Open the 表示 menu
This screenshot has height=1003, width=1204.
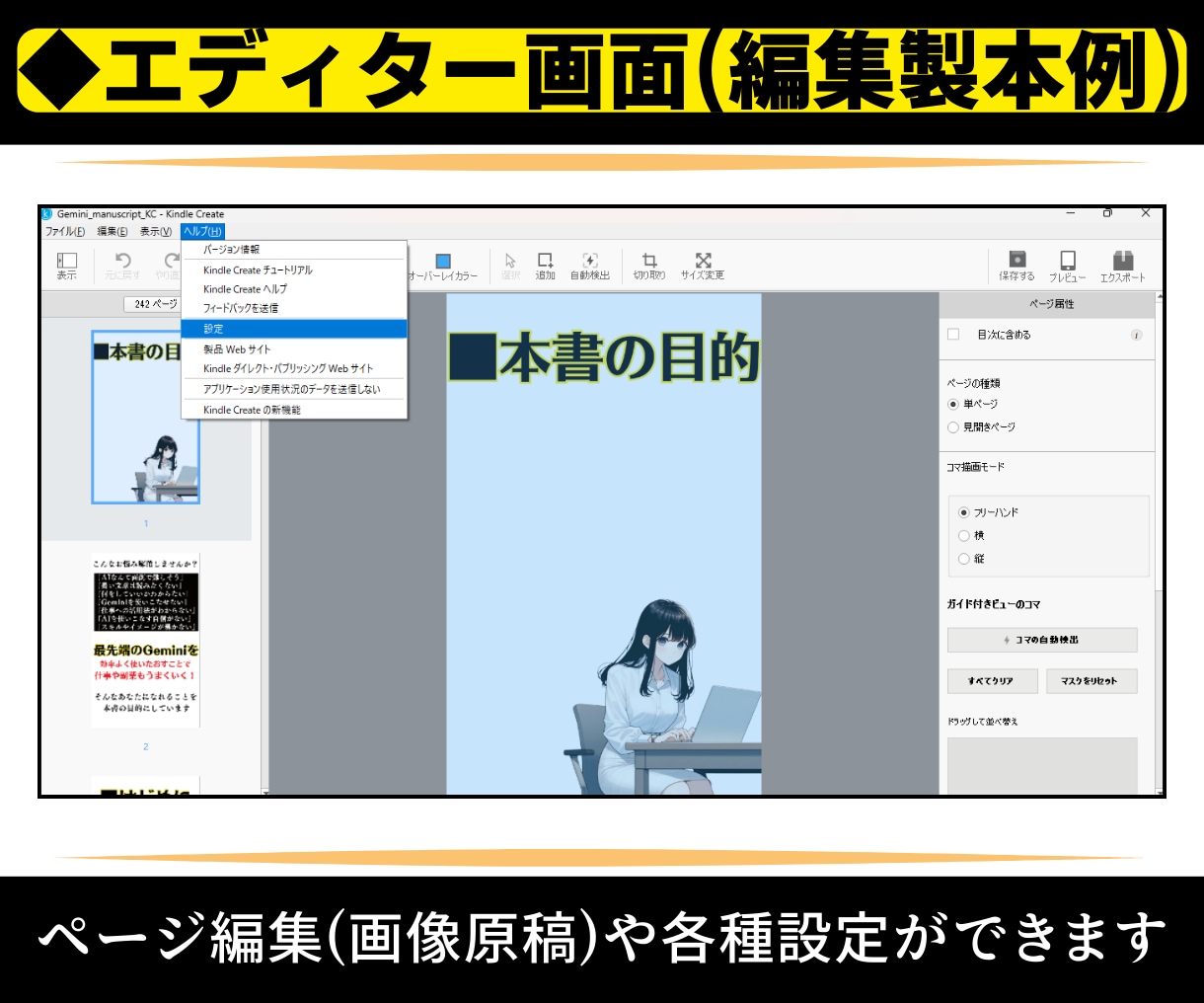(155, 232)
